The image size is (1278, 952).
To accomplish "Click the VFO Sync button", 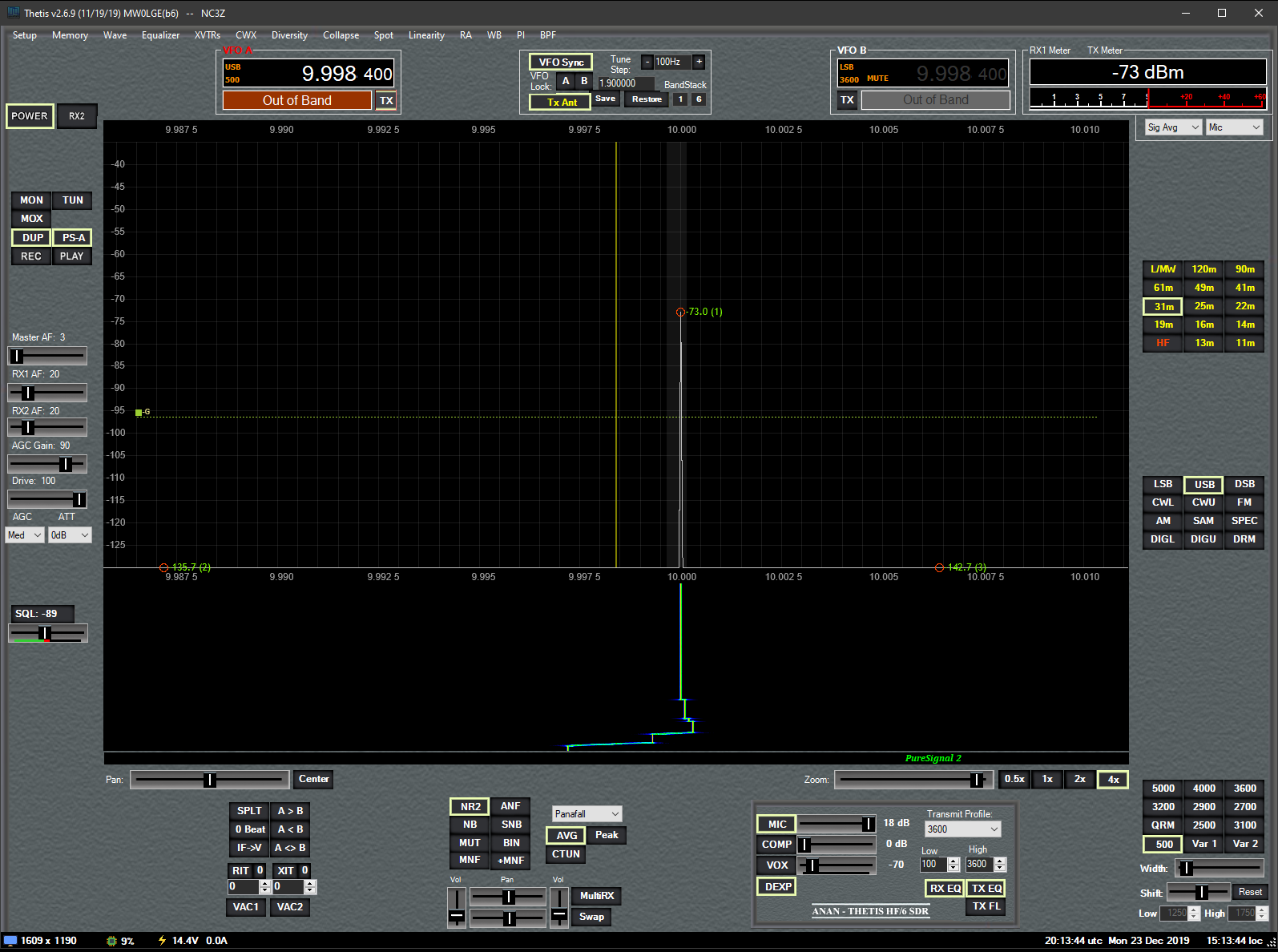I will 561,63.
